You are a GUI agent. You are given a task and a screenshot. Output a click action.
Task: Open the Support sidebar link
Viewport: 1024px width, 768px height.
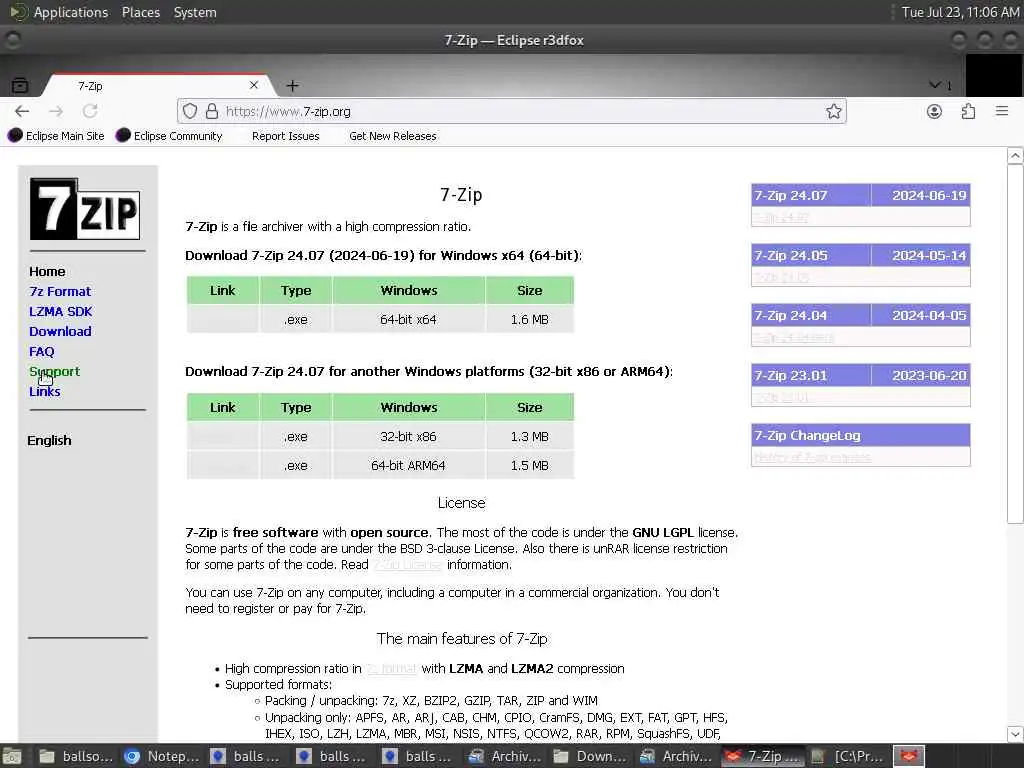coord(55,372)
